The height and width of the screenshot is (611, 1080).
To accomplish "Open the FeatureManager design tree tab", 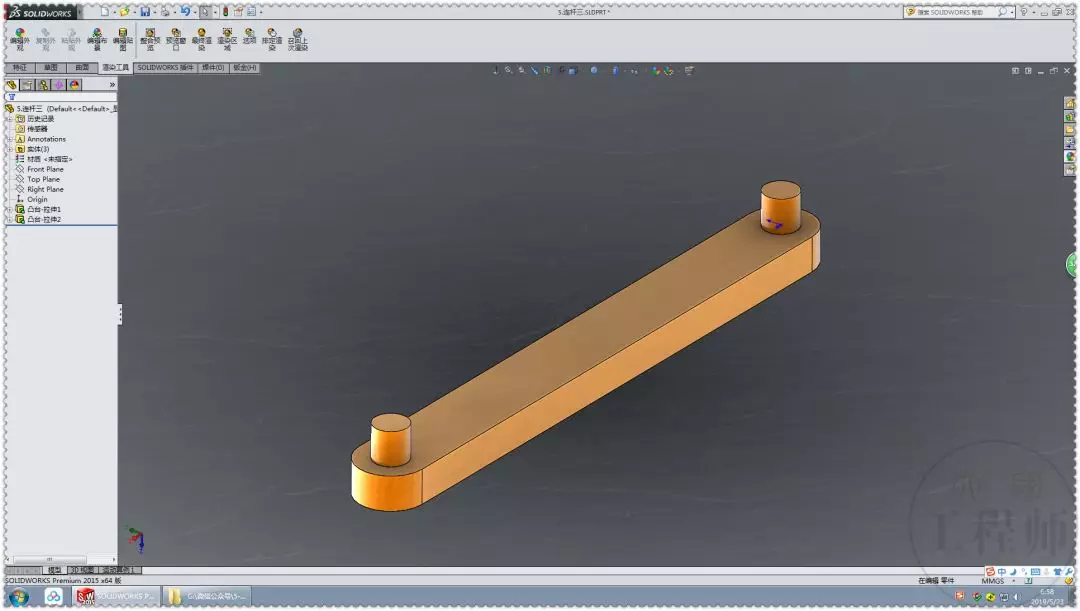I will pos(12,85).
